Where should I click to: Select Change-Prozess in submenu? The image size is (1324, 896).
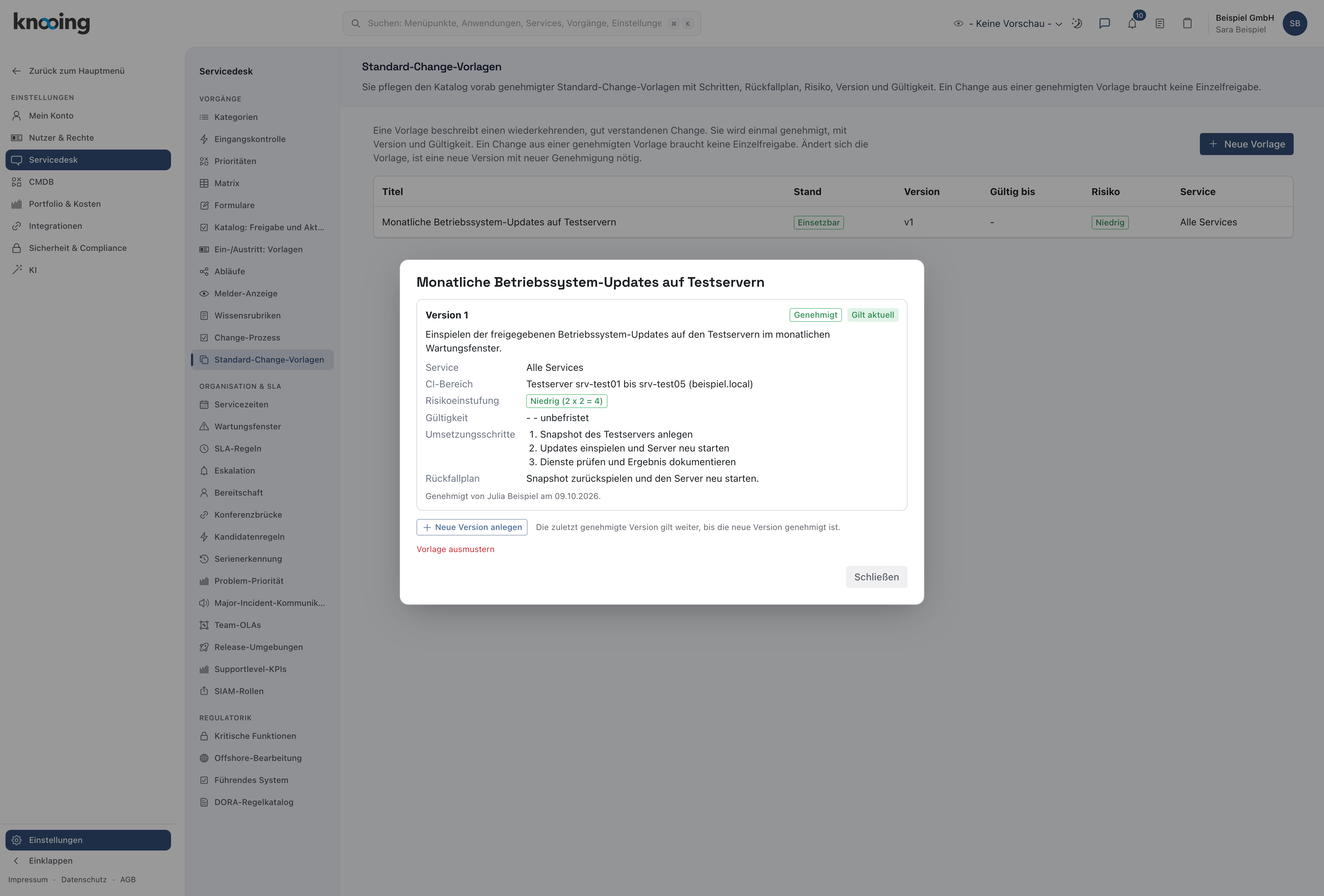point(262,338)
